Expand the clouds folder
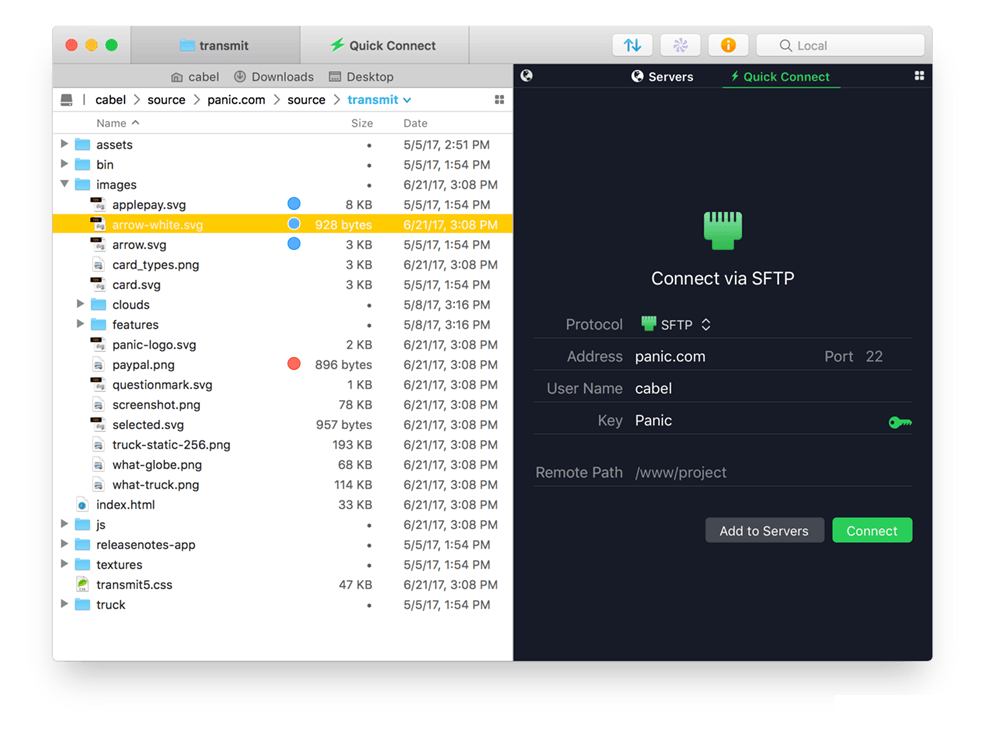 click(80, 304)
